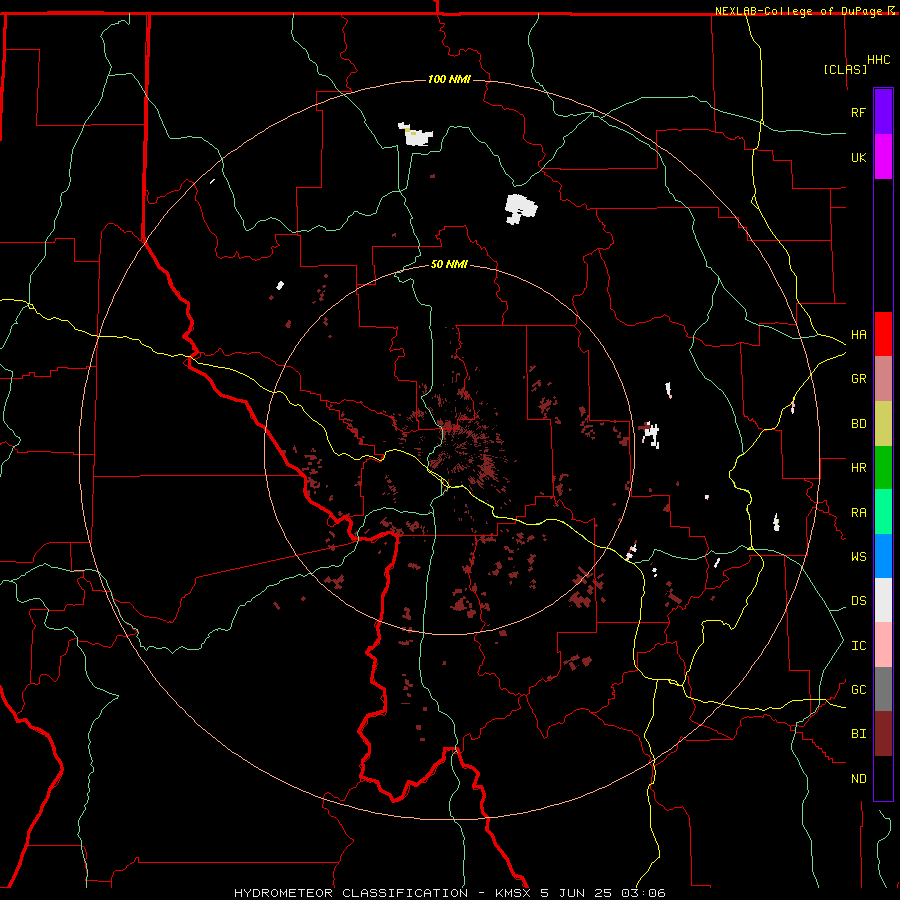Click the ND black legend swatch
Viewport: 900px width, 900px height.
pyautogui.click(x=883, y=778)
